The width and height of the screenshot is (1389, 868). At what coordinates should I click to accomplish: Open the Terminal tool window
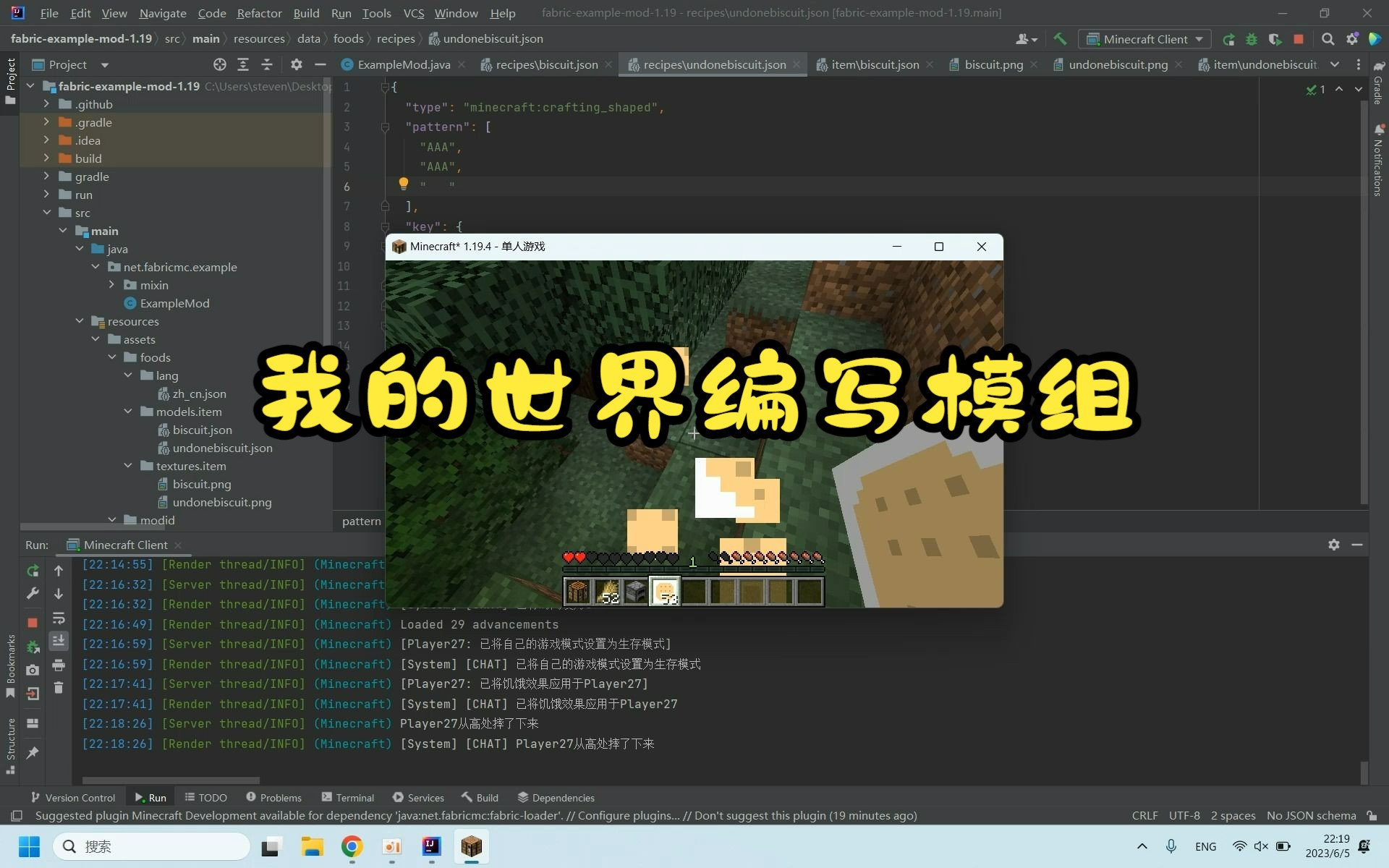347,797
